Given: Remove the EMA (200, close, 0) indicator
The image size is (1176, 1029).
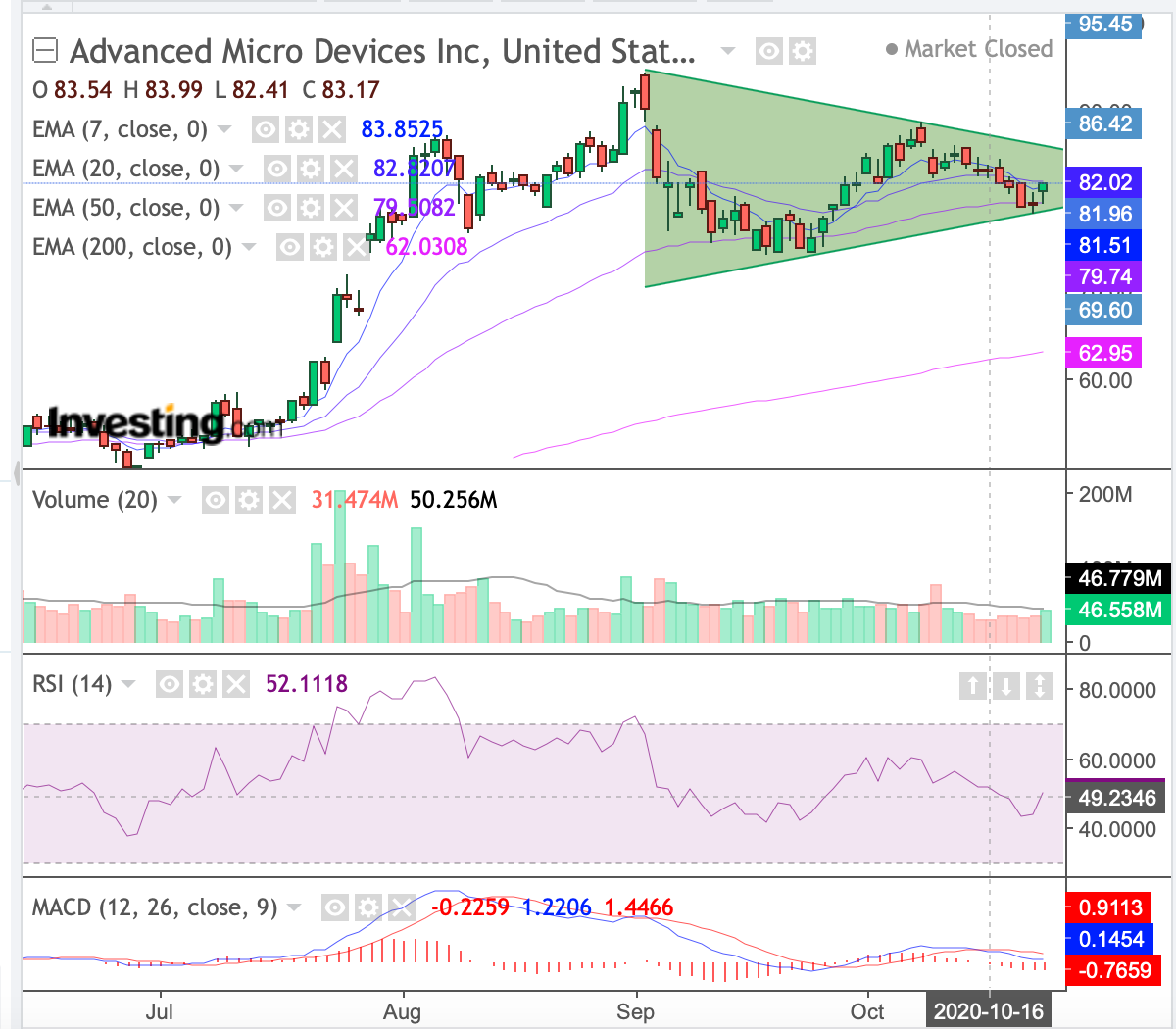Looking at the screenshot, I should pos(357,247).
